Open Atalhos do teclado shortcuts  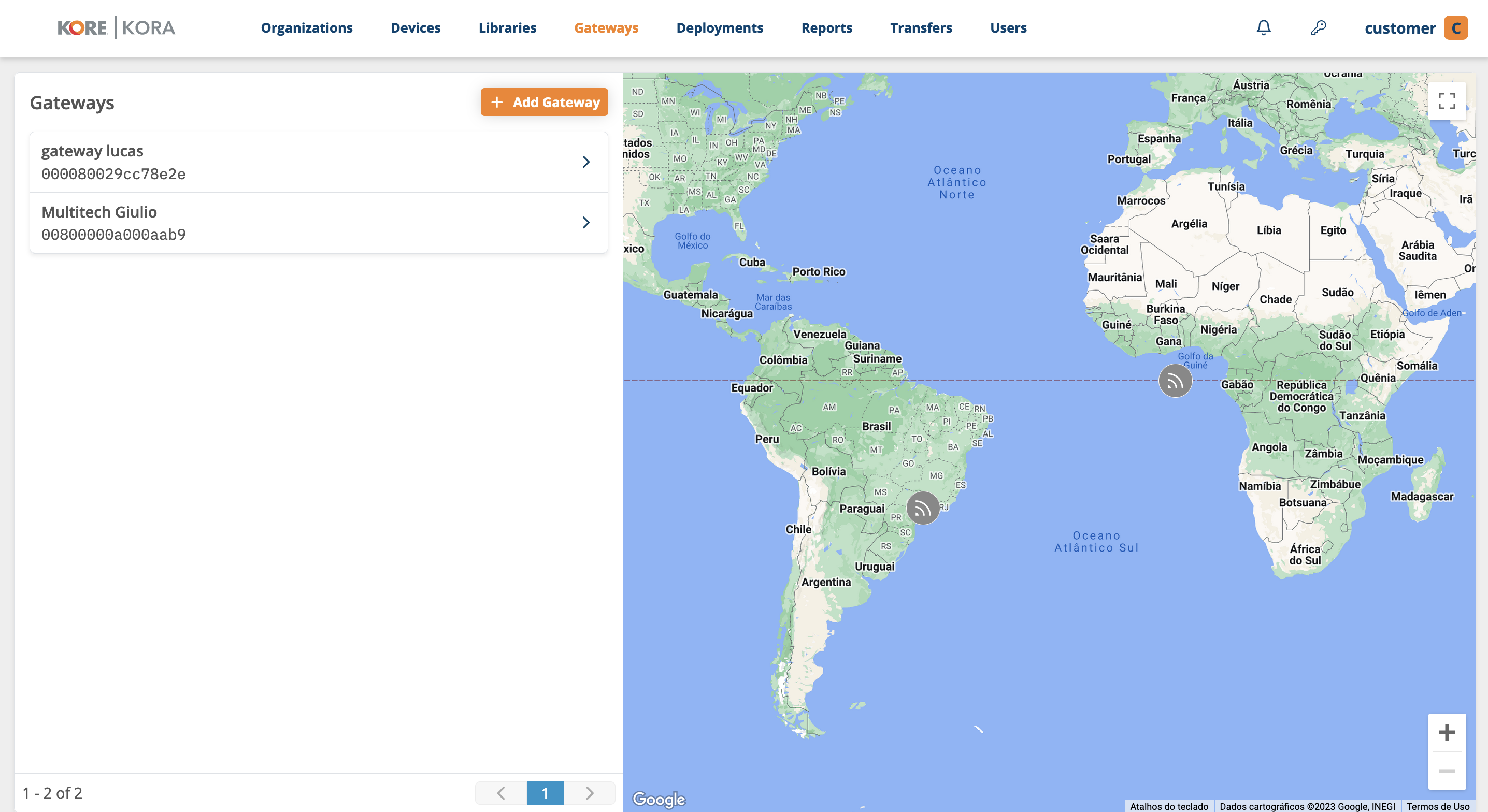click(x=1168, y=806)
